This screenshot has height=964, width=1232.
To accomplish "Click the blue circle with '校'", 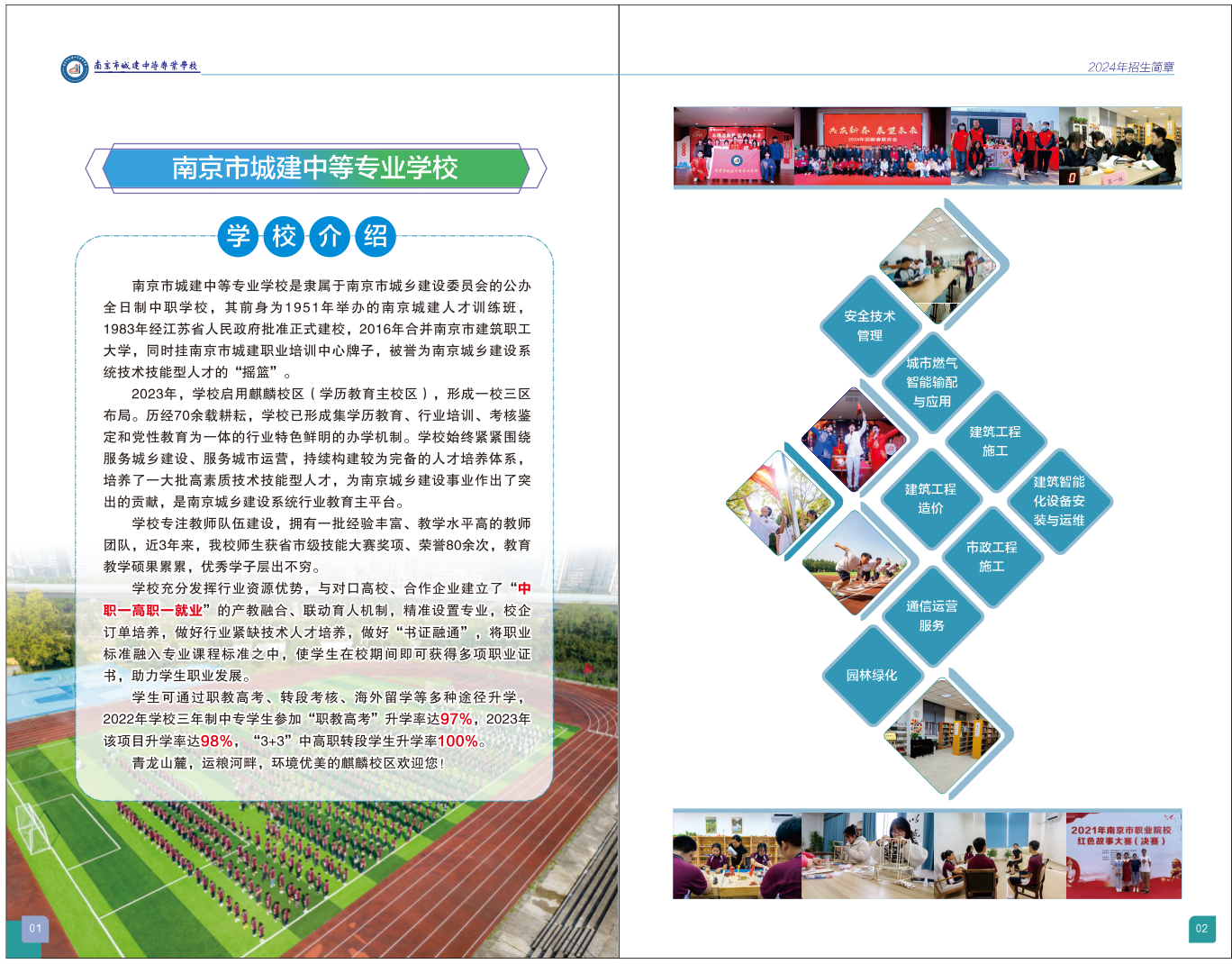I will coord(284,236).
